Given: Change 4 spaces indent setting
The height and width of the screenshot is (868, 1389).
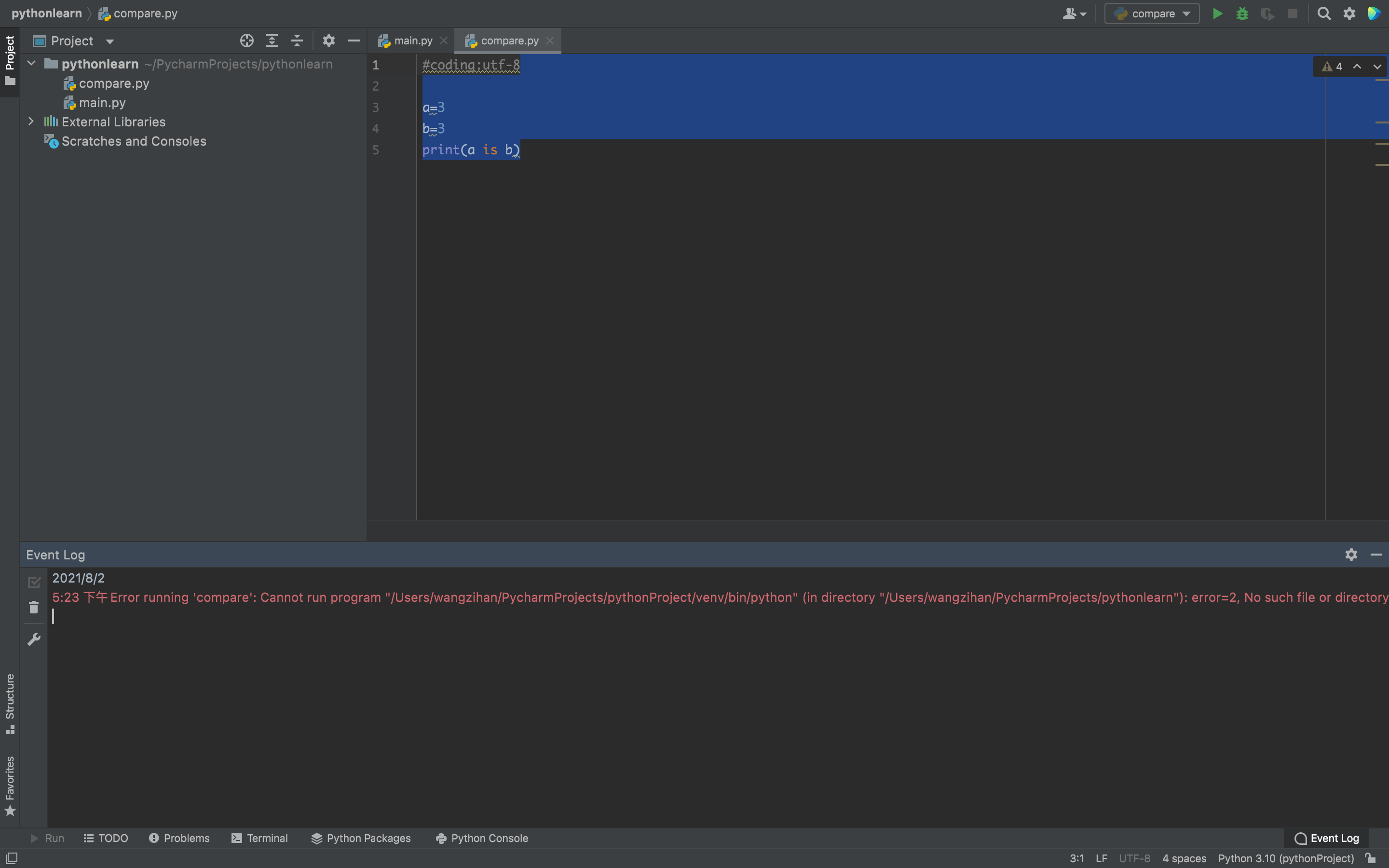Looking at the screenshot, I should coord(1184,858).
